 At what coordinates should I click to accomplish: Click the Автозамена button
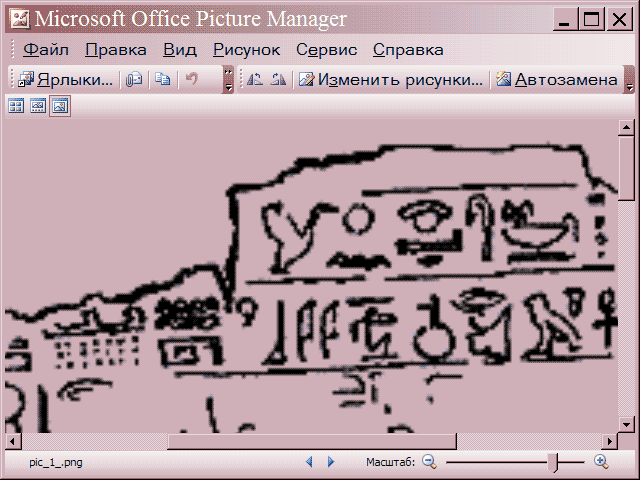click(557, 79)
